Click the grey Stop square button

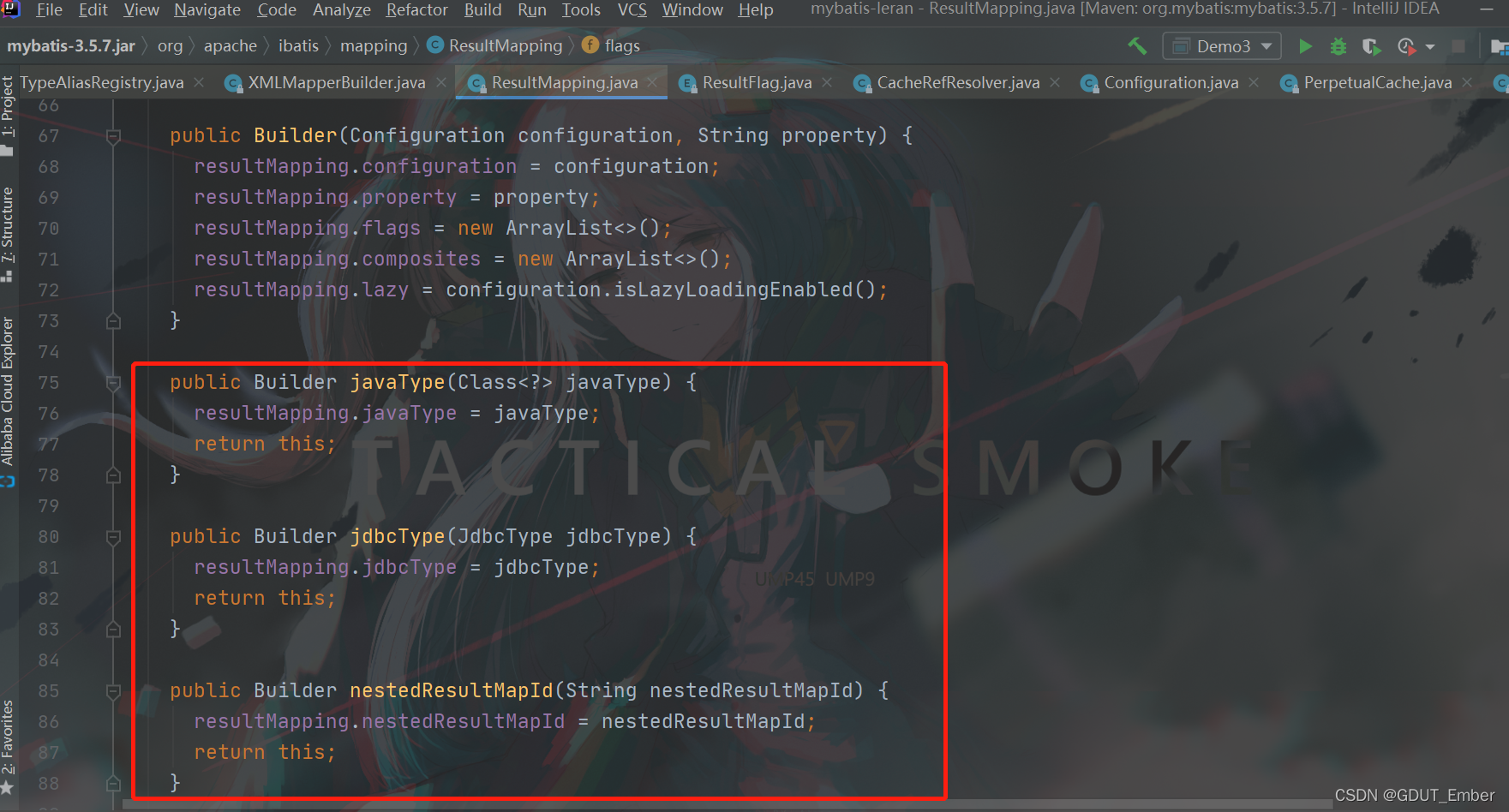(1458, 46)
